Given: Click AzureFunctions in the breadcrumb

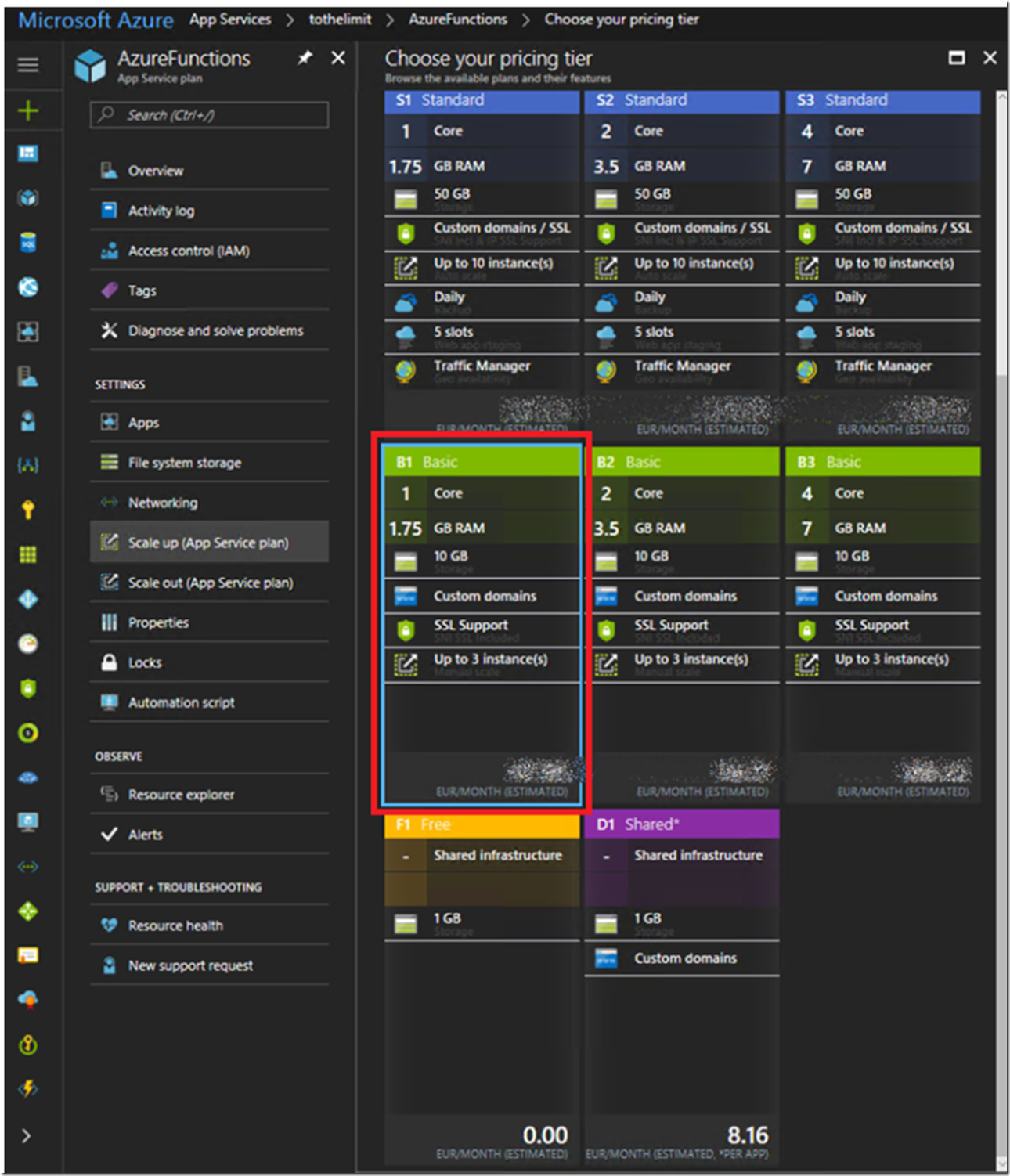Looking at the screenshot, I should pos(458,20).
